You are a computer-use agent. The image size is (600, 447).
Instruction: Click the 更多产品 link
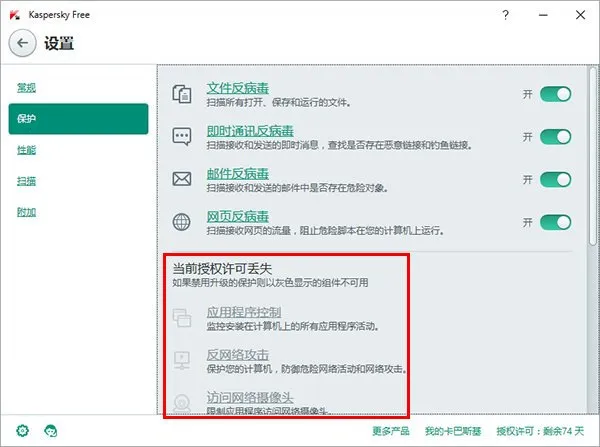[x=390, y=430]
